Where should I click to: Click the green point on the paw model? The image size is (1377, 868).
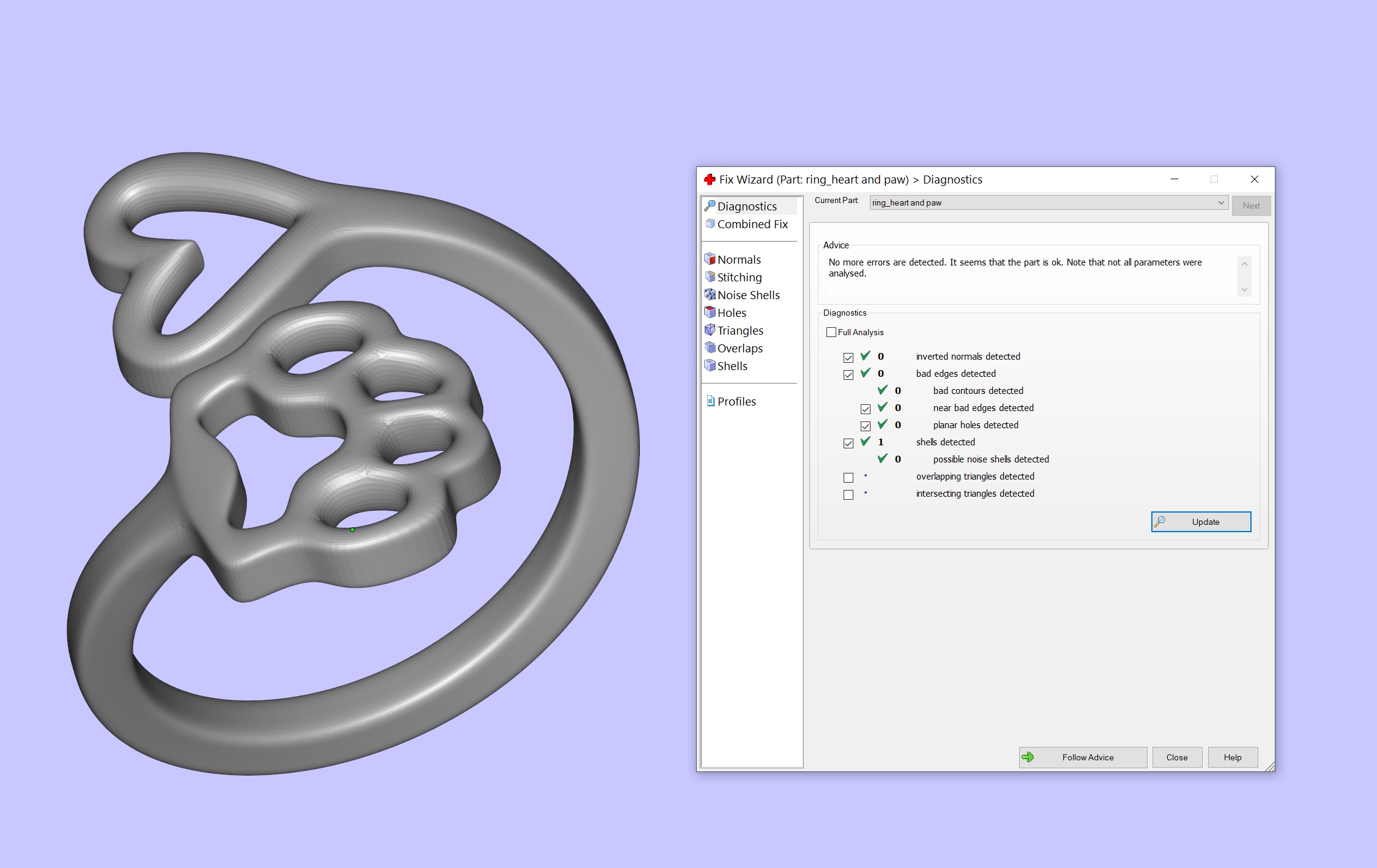point(352,530)
